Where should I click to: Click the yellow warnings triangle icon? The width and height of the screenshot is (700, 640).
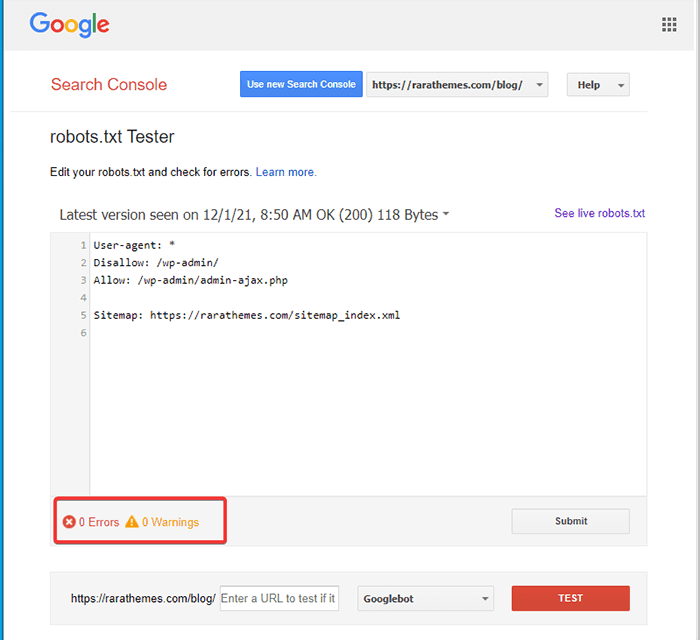(x=132, y=522)
